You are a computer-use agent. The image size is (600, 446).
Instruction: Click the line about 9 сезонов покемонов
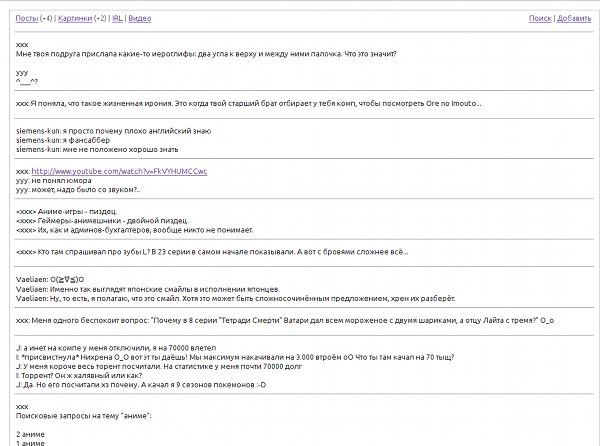141,385
